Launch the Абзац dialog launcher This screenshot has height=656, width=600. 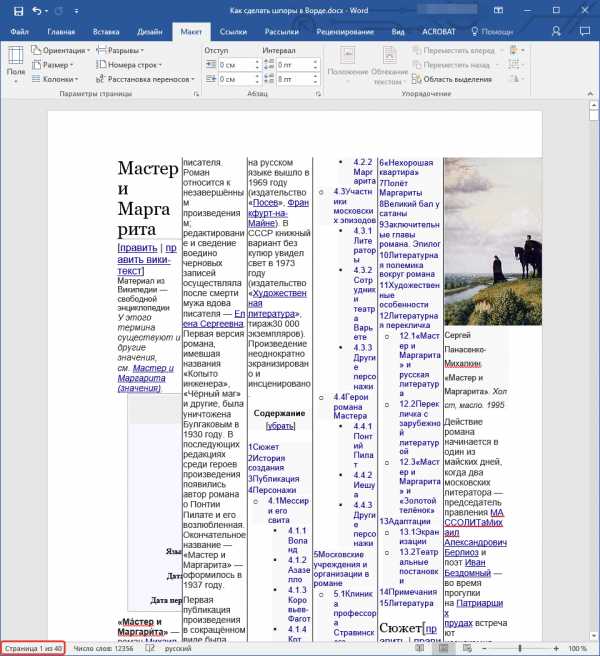click(318, 94)
